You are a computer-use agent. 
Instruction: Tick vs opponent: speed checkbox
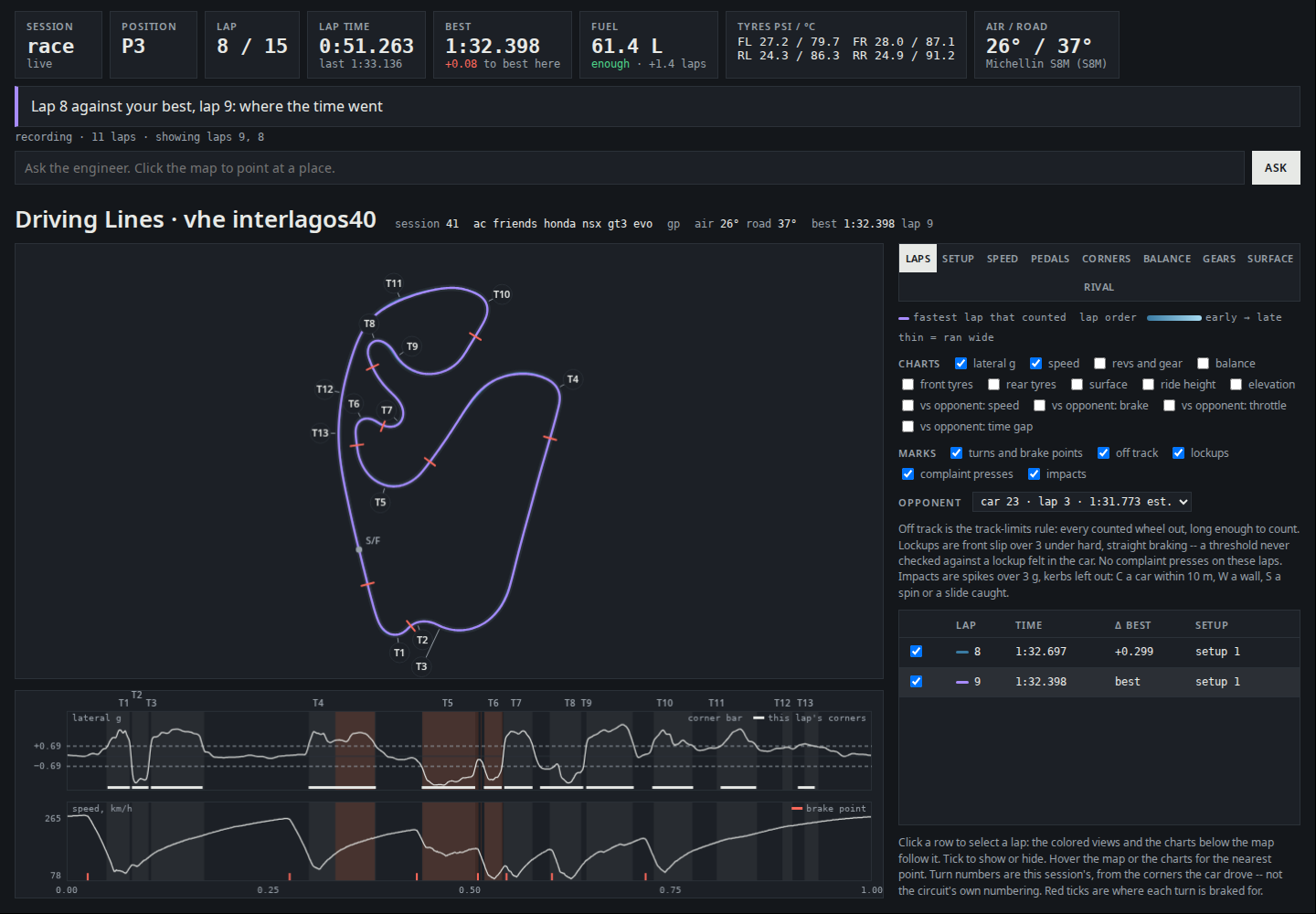tap(907, 406)
